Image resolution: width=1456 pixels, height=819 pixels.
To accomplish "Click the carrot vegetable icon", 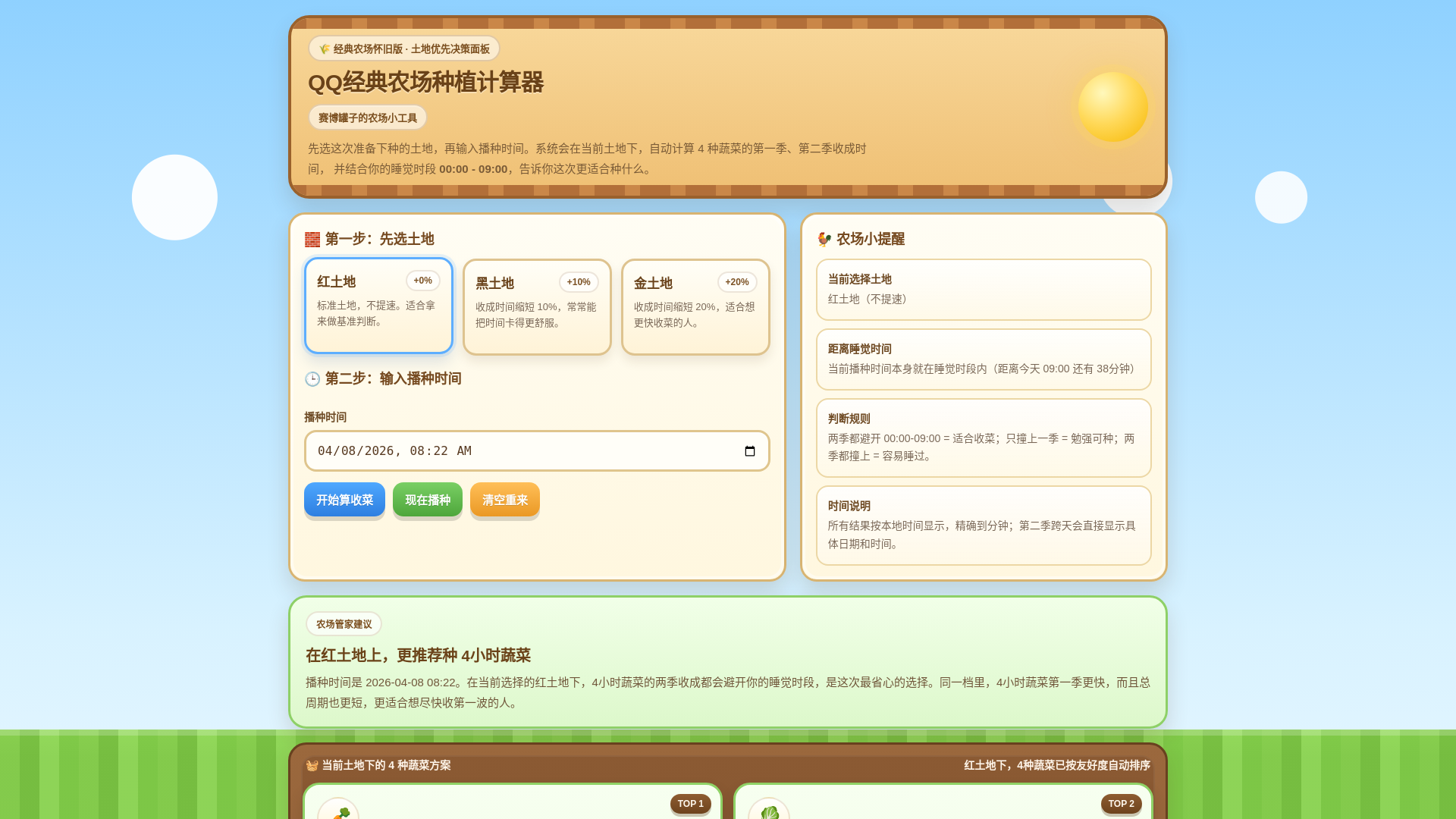I will coord(338,810).
